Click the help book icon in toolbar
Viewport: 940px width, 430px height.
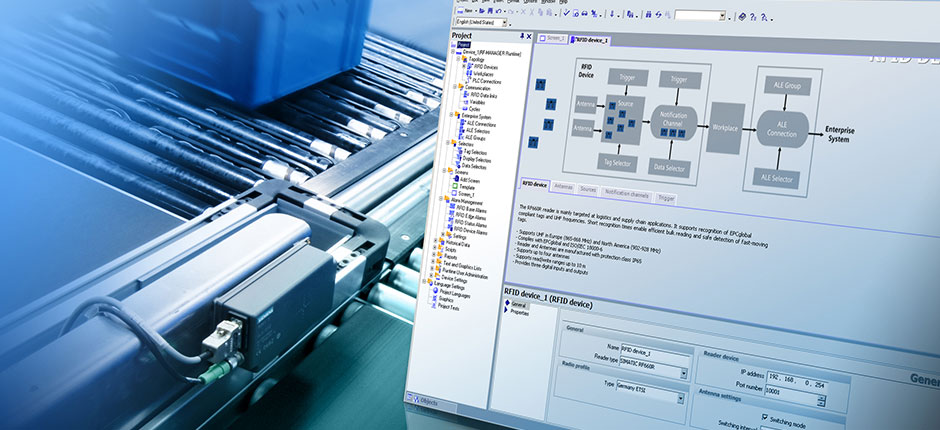click(x=742, y=17)
